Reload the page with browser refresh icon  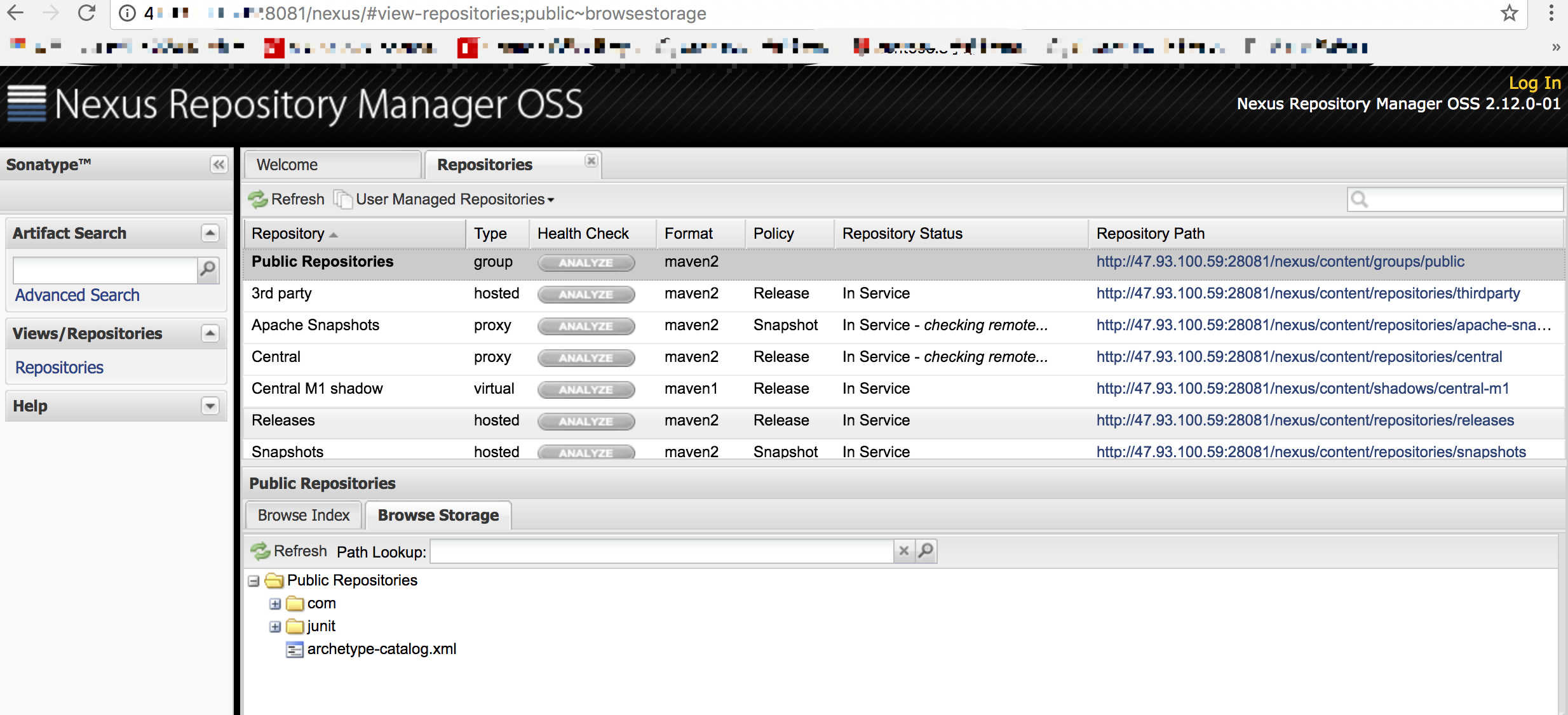86,13
